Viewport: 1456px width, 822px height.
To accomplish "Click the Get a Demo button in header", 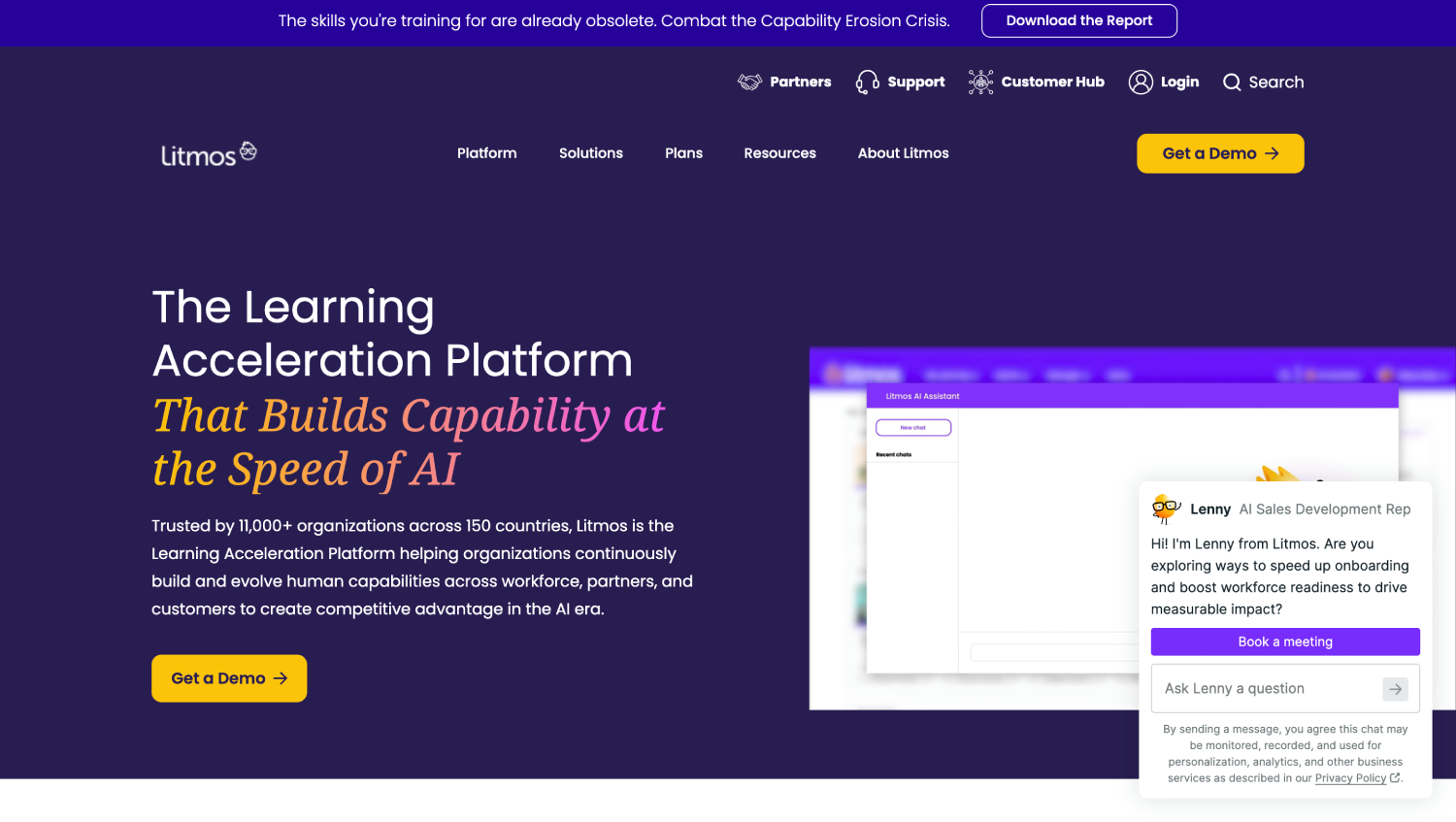I will click(x=1220, y=153).
